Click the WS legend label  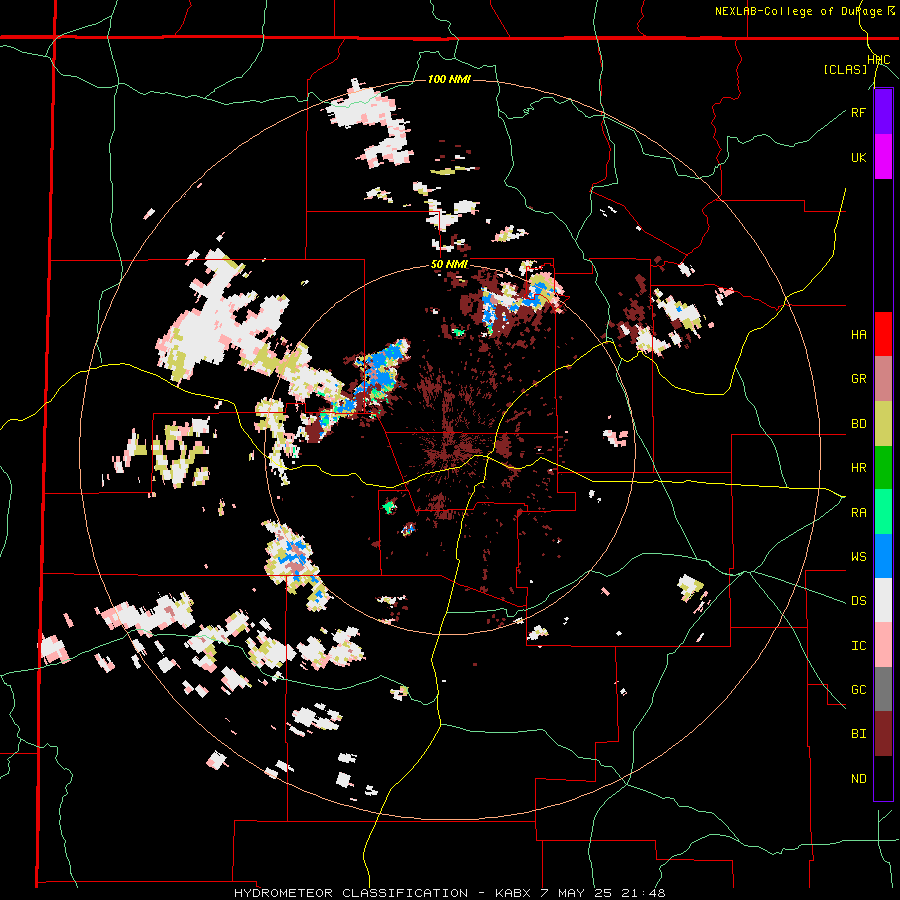click(858, 557)
